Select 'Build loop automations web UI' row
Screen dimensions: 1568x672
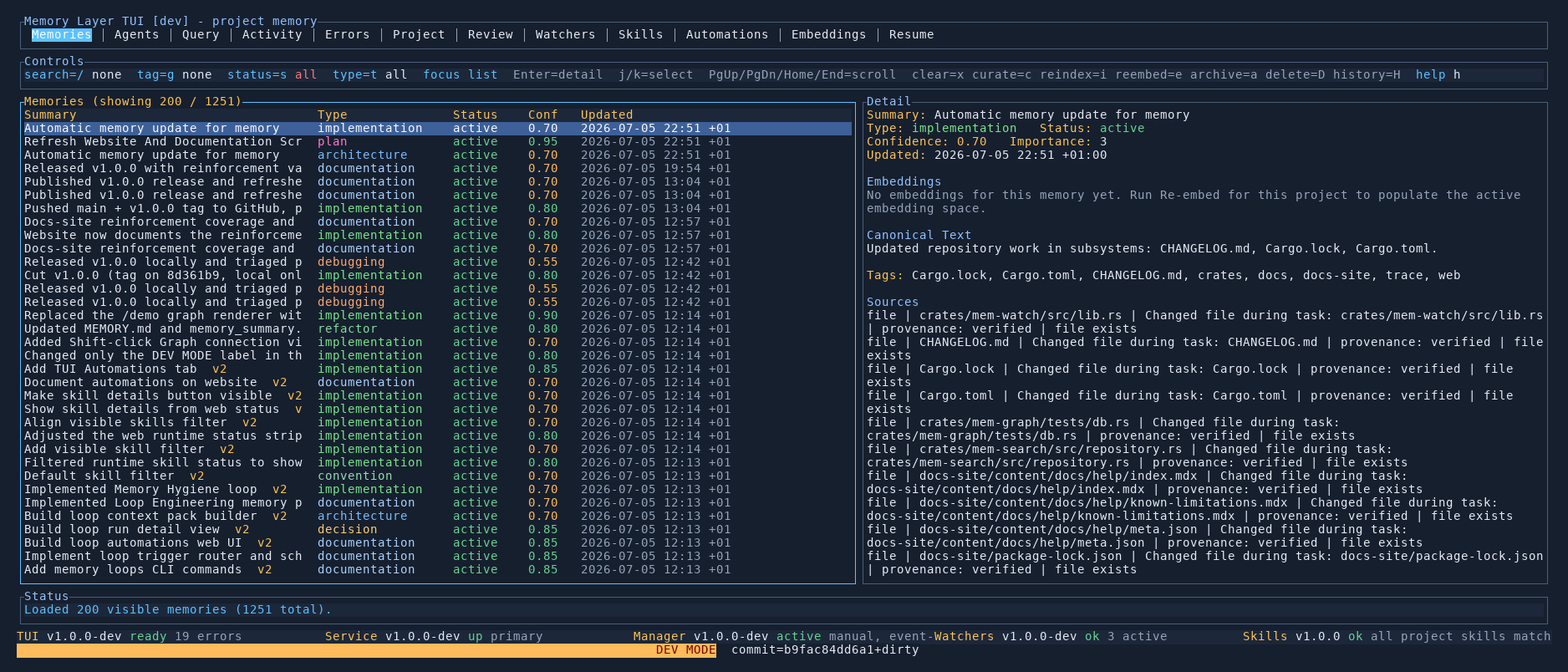pyautogui.click(x=437, y=542)
